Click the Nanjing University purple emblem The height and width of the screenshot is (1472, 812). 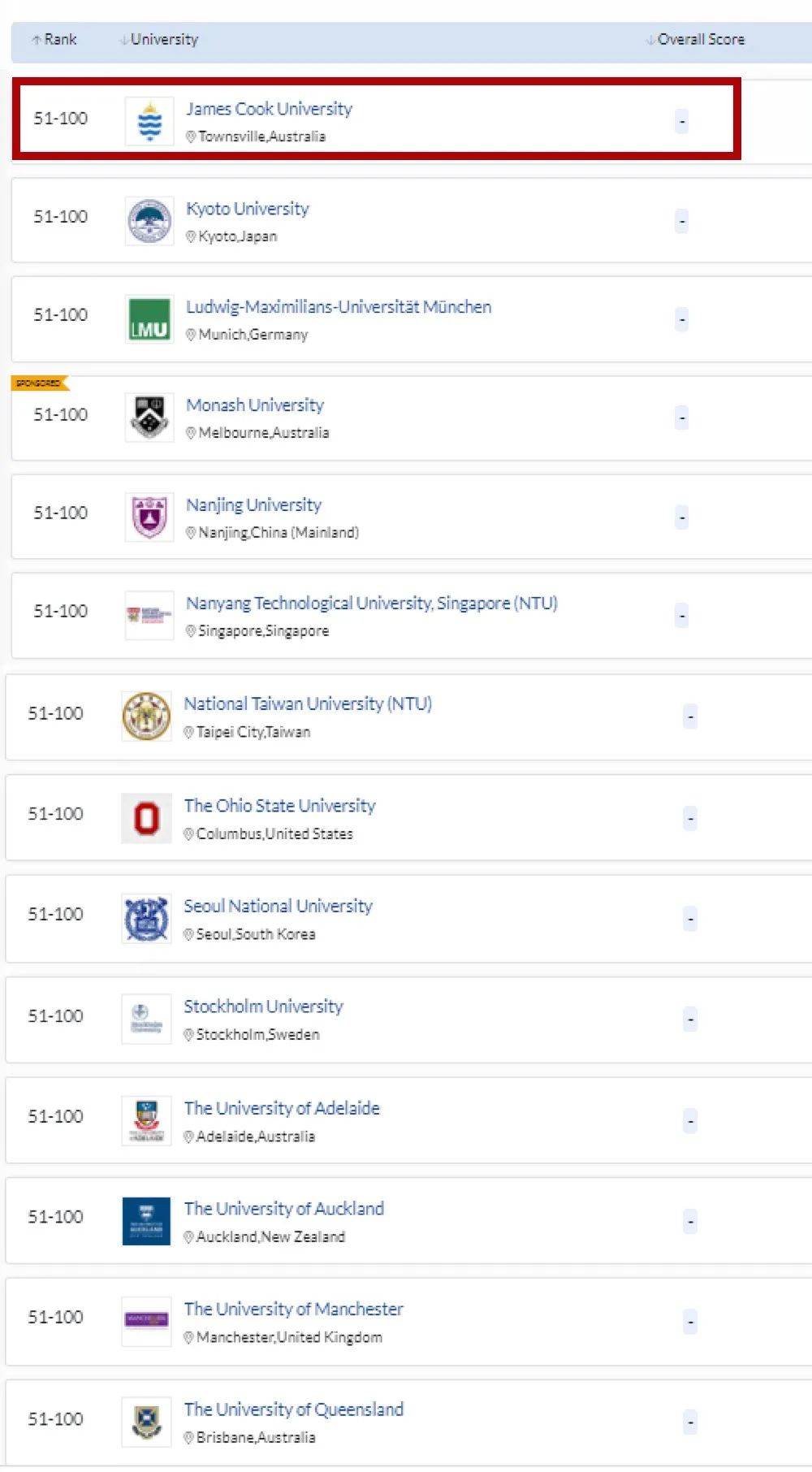(x=149, y=517)
